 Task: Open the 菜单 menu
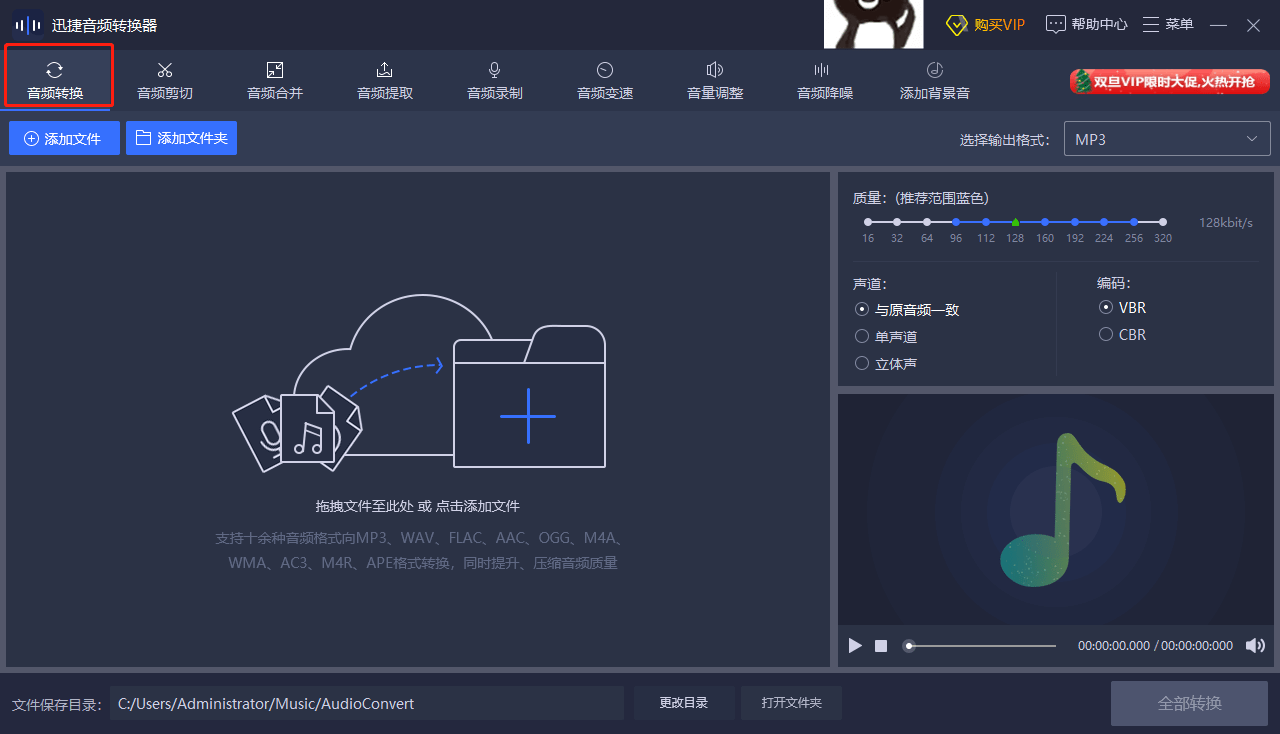click(x=1168, y=25)
